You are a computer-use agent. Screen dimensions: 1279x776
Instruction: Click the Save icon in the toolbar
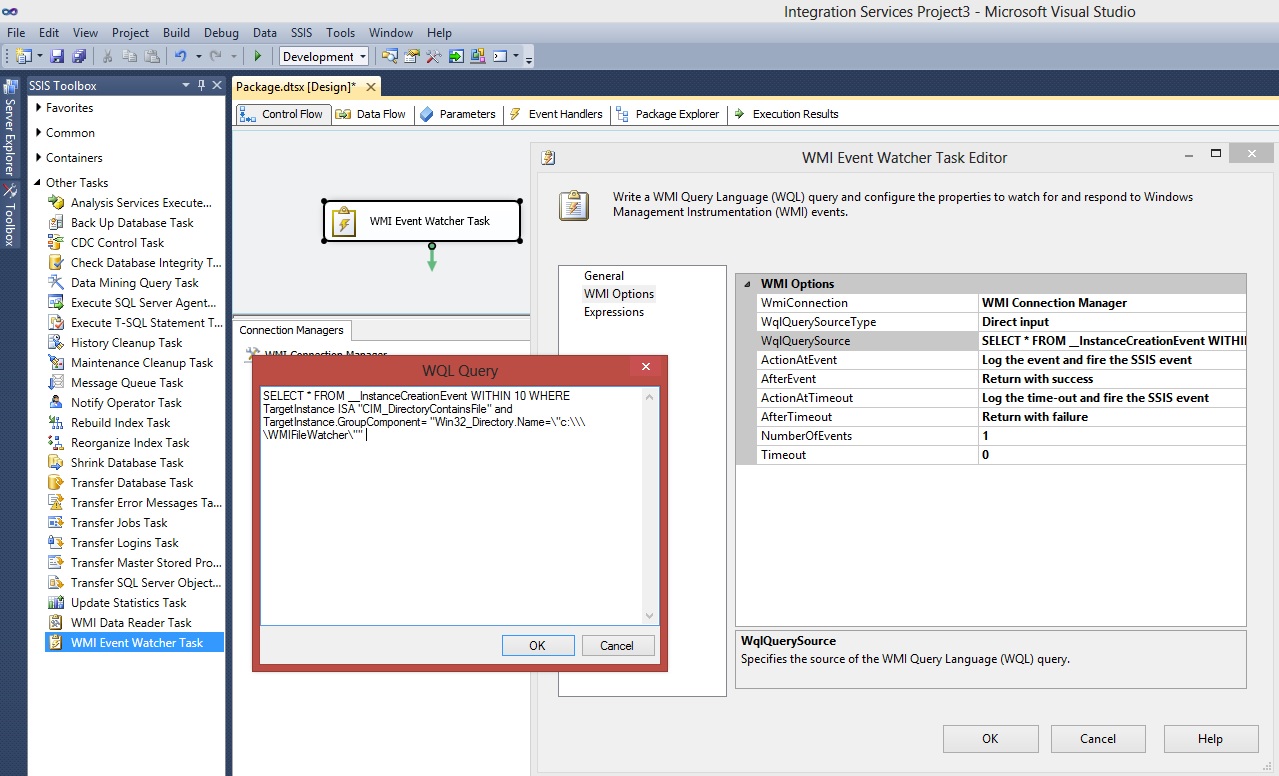coord(57,56)
